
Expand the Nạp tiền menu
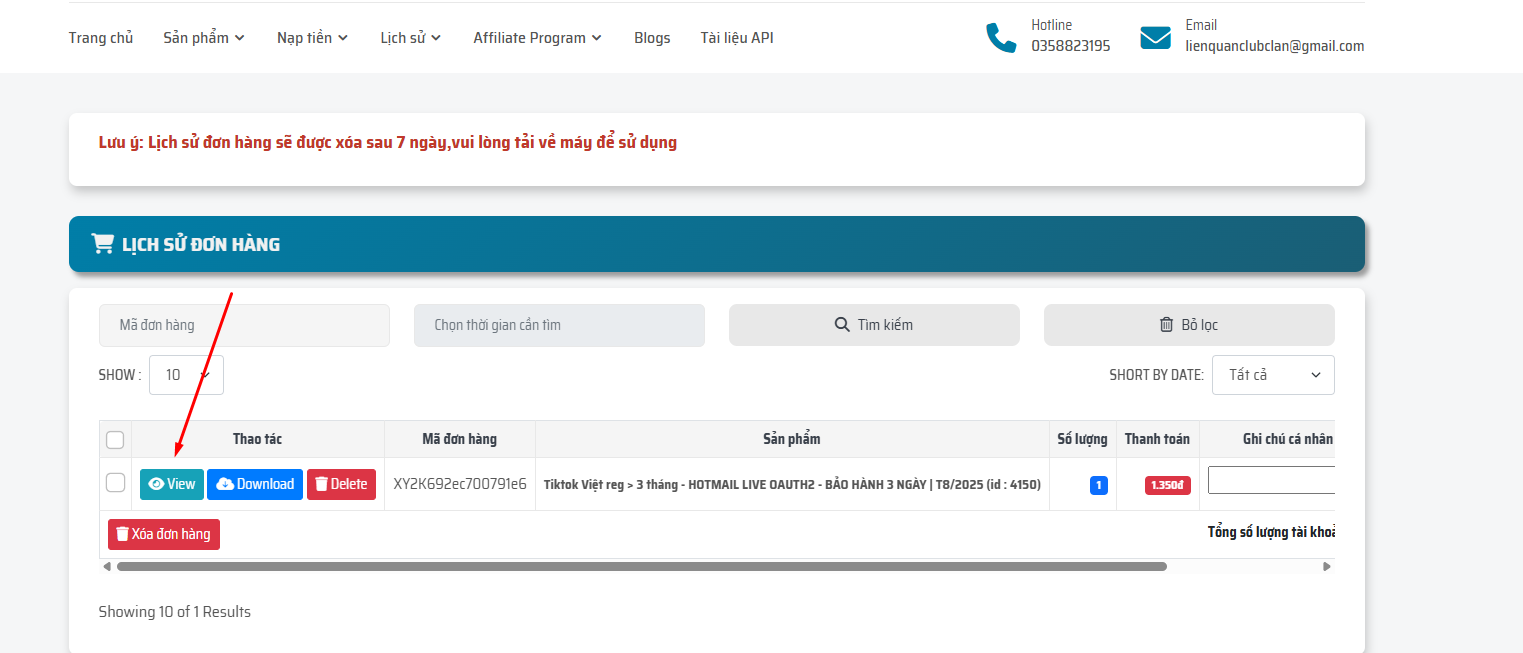pyautogui.click(x=312, y=38)
